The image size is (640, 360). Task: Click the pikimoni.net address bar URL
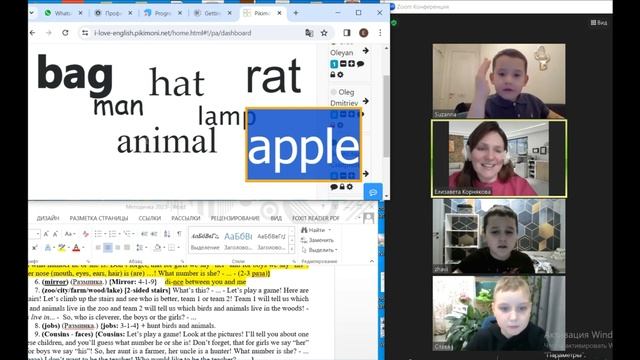coord(173,33)
